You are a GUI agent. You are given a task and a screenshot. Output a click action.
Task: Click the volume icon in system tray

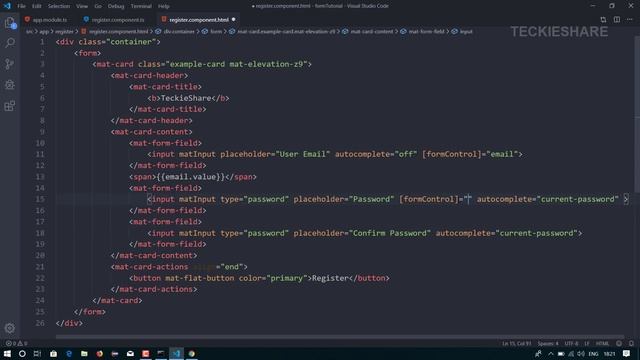coord(581,353)
